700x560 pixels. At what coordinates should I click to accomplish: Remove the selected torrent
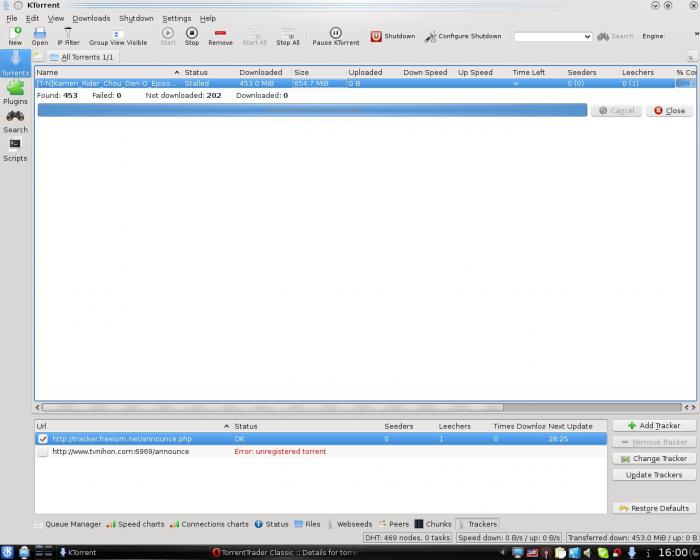(x=220, y=36)
